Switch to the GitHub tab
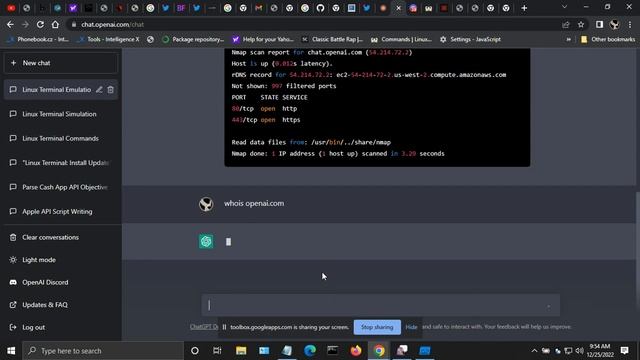640x360 pixels. coord(320,8)
